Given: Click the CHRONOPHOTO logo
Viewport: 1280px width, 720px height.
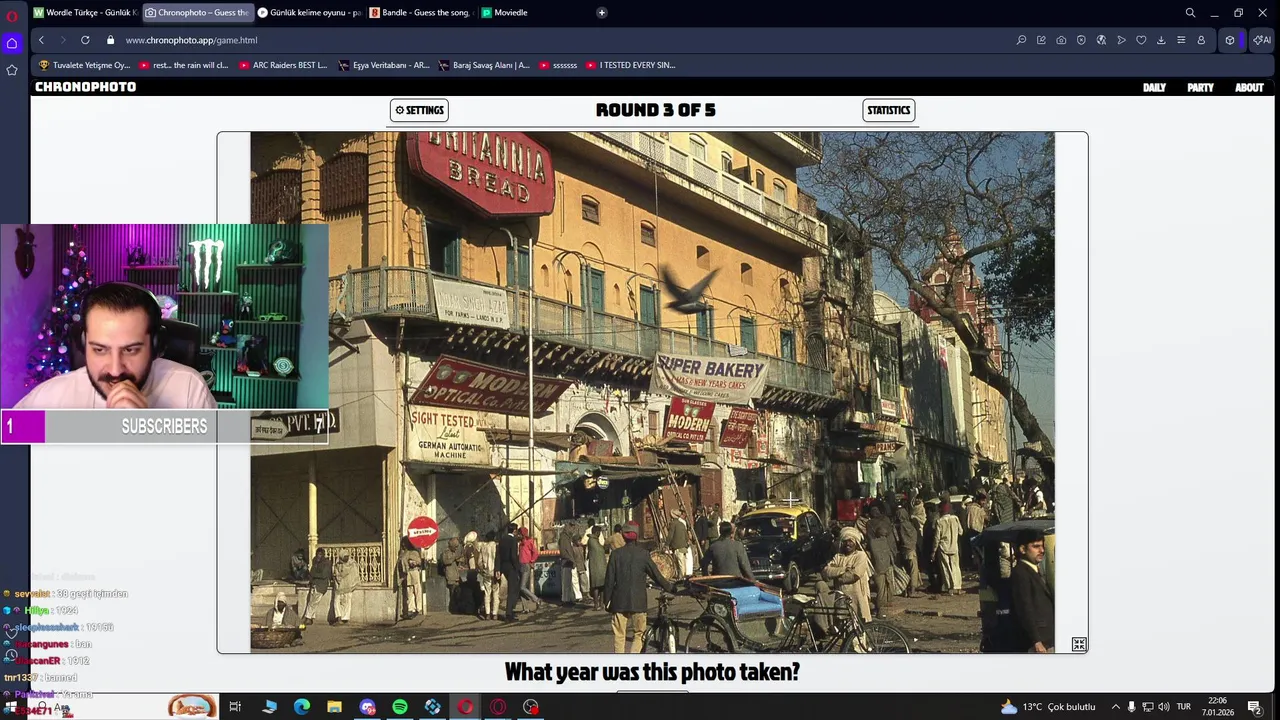Looking at the screenshot, I should tap(85, 87).
